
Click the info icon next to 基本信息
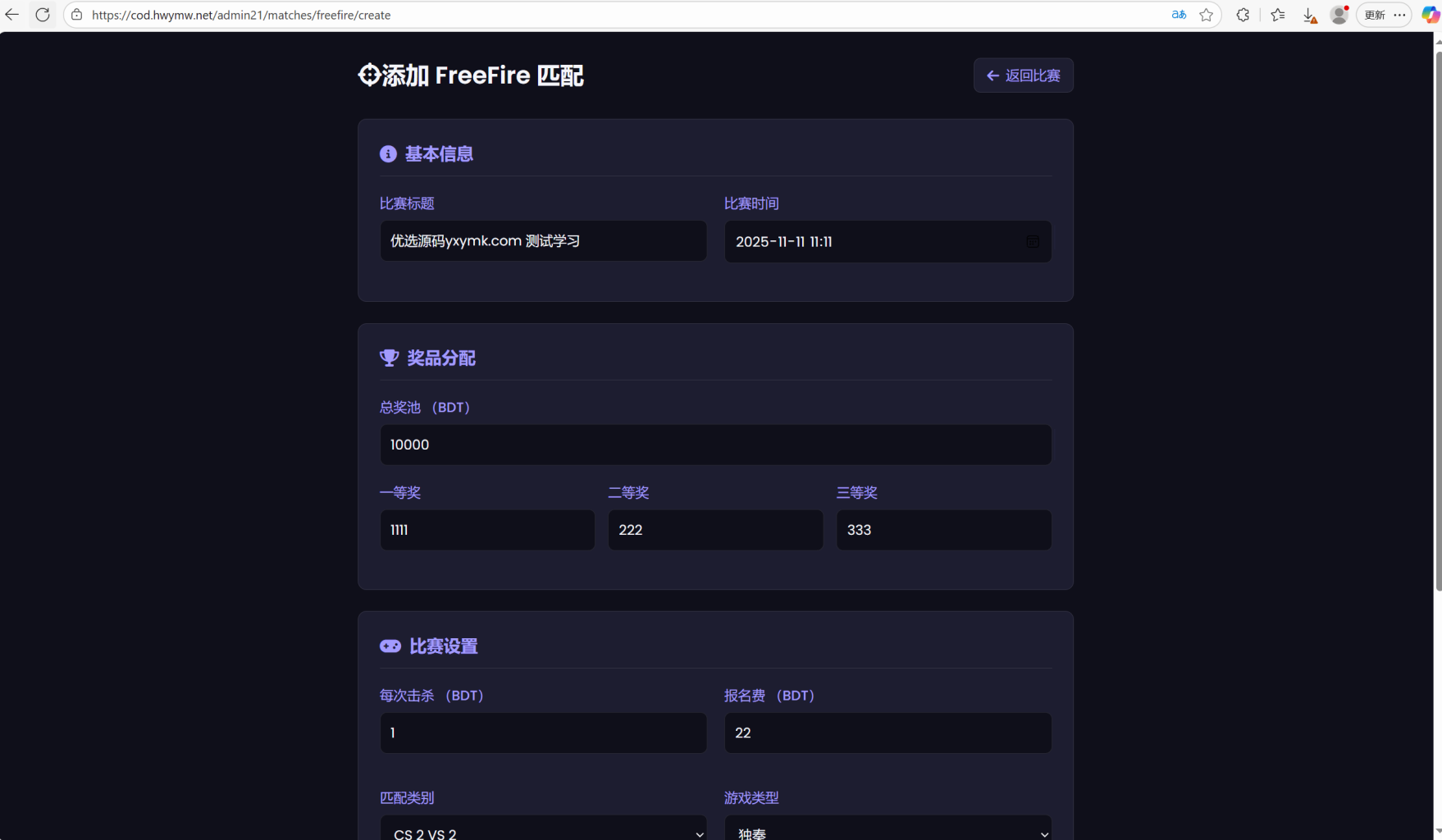click(388, 153)
